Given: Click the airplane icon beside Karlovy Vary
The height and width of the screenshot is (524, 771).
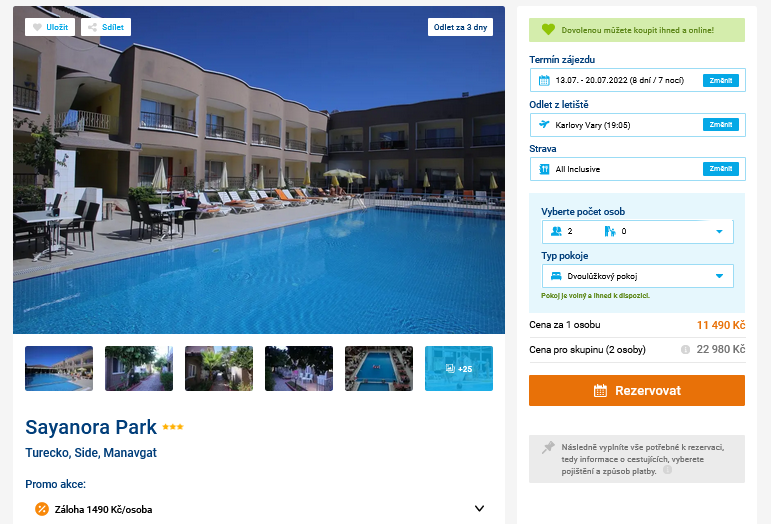Looking at the screenshot, I should (544, 124).
